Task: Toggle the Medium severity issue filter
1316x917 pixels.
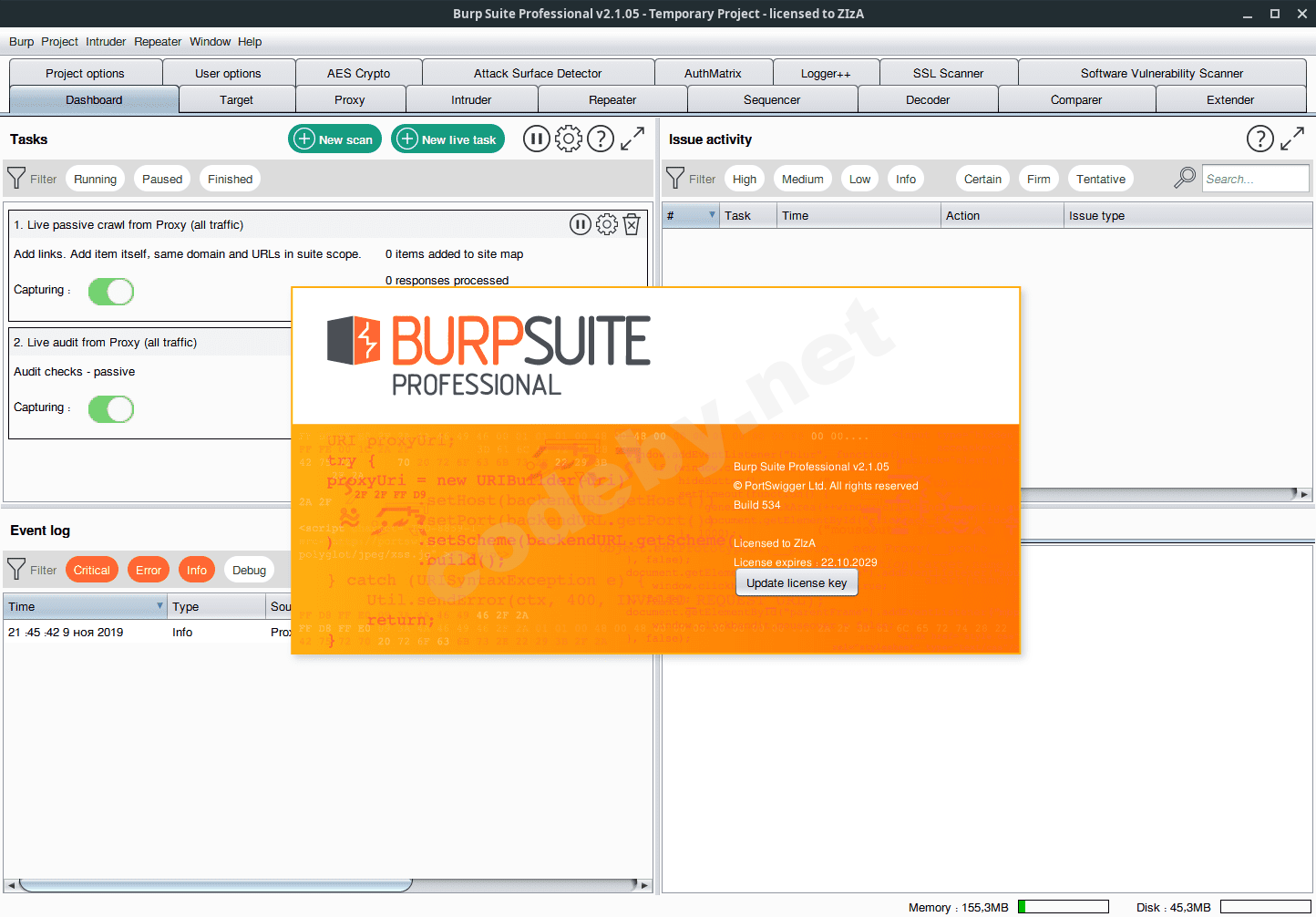Action: pos(803,179)
